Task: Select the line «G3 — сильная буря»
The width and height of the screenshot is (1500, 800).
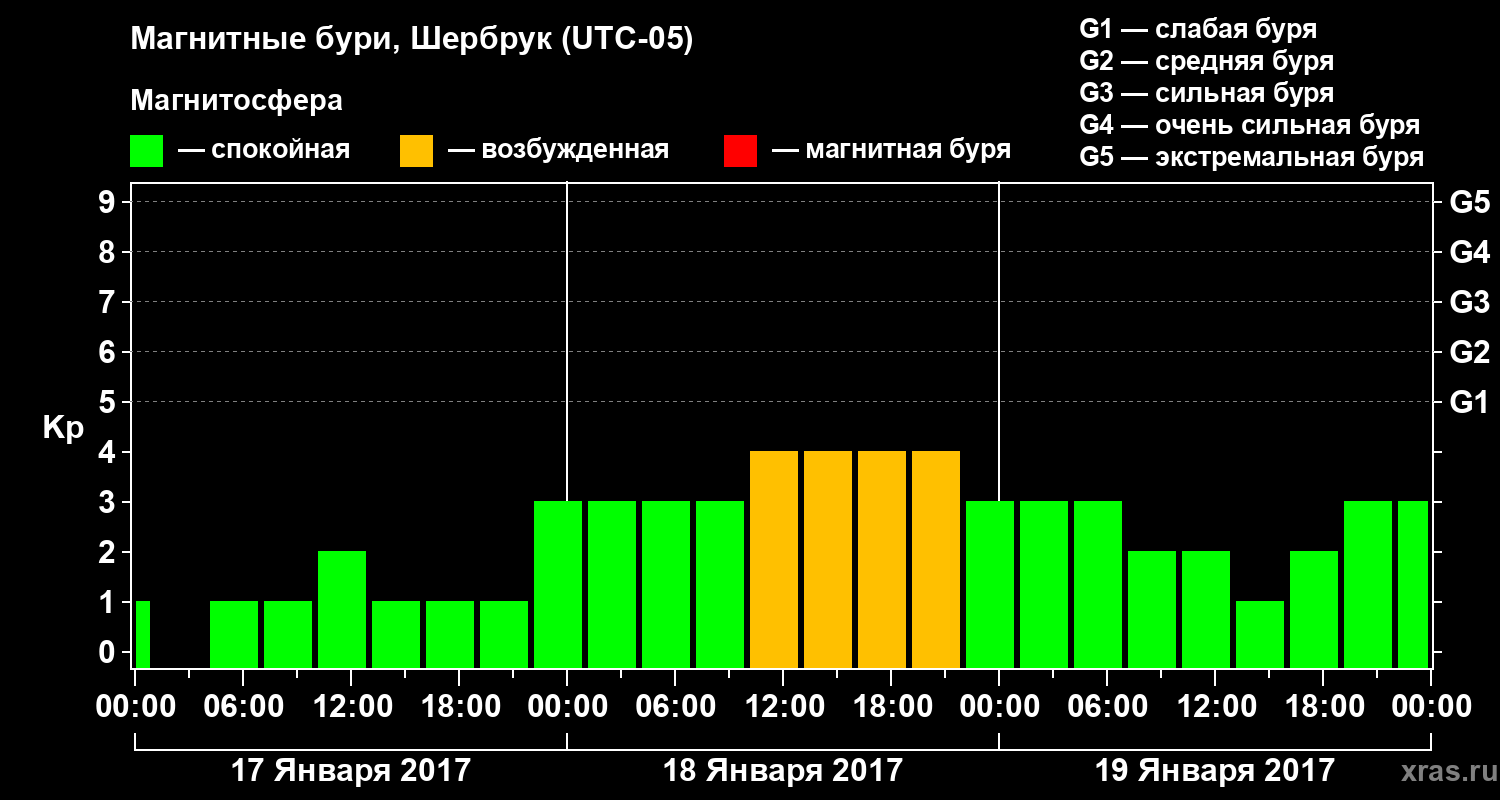Action: pos(1206,93)
